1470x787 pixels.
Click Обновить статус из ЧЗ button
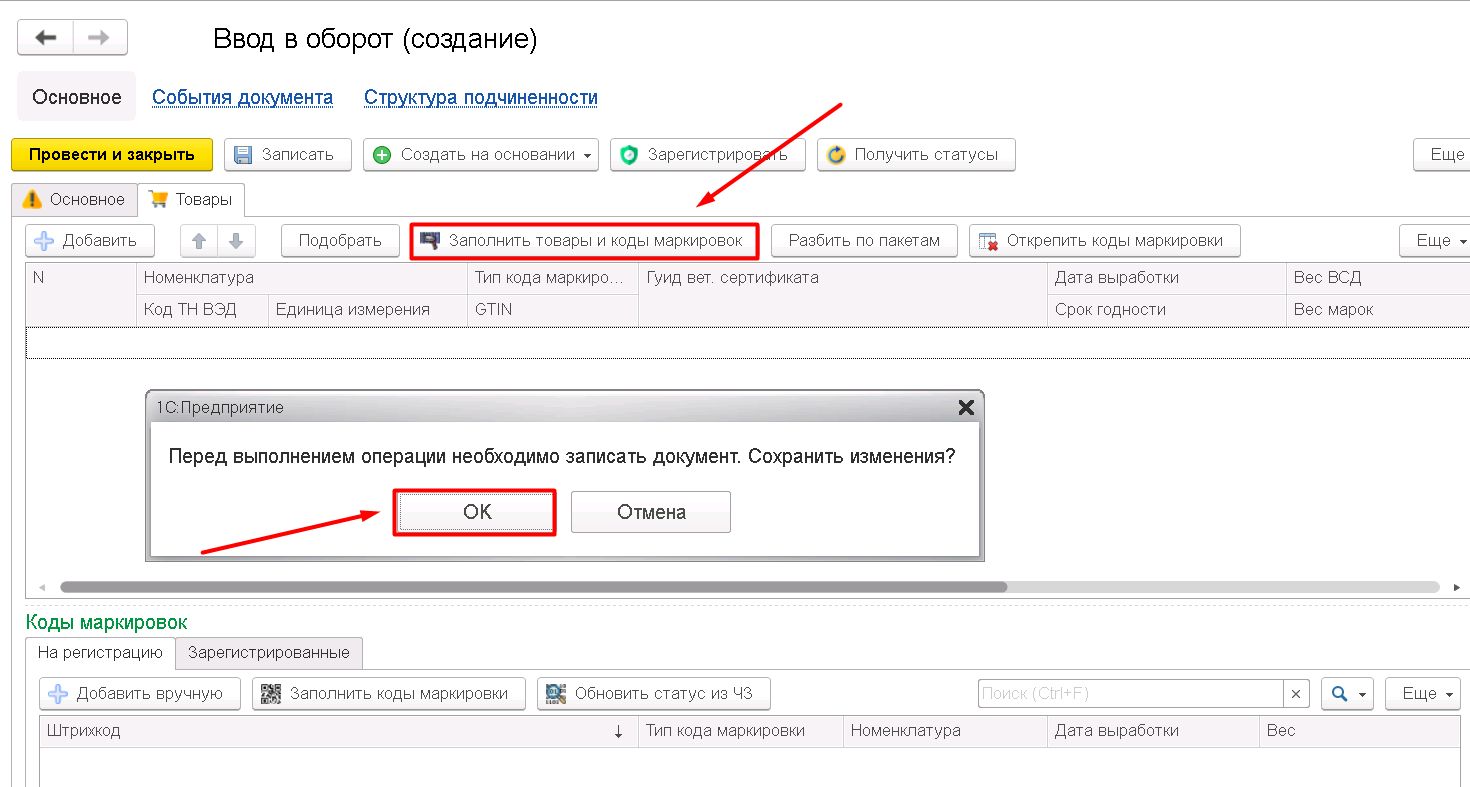(x=653, y=694)
